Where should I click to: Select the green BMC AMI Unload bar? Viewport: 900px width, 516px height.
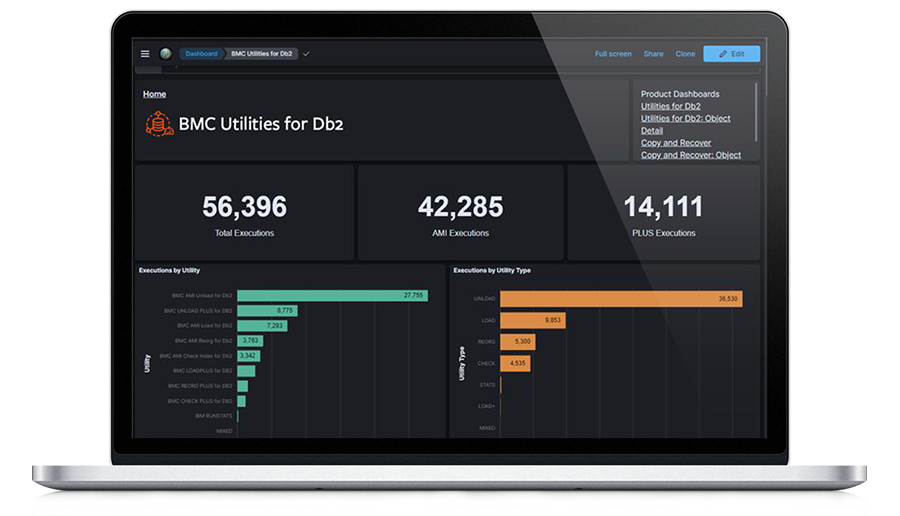pyautogui.click(x=332, y=296)
